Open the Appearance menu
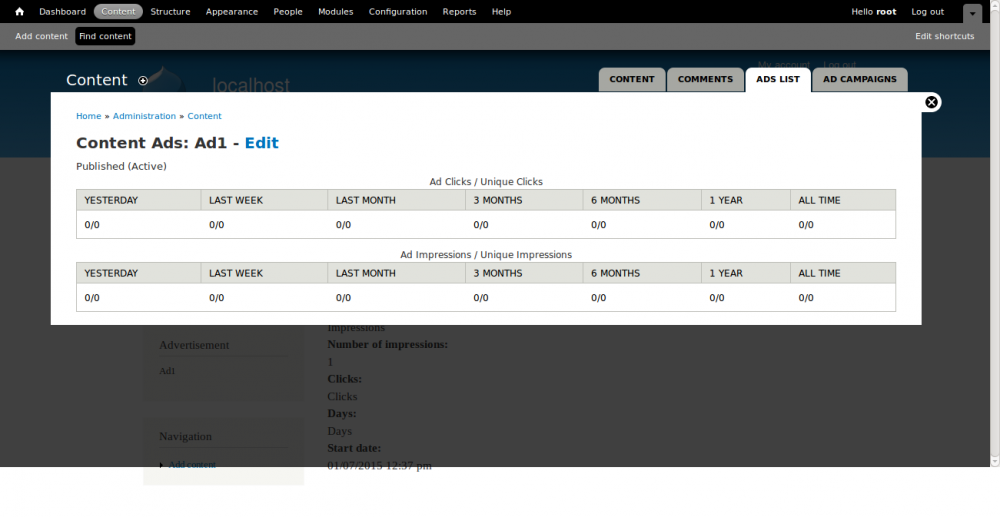The image size is (1000, 517). (x=231, y=12)
